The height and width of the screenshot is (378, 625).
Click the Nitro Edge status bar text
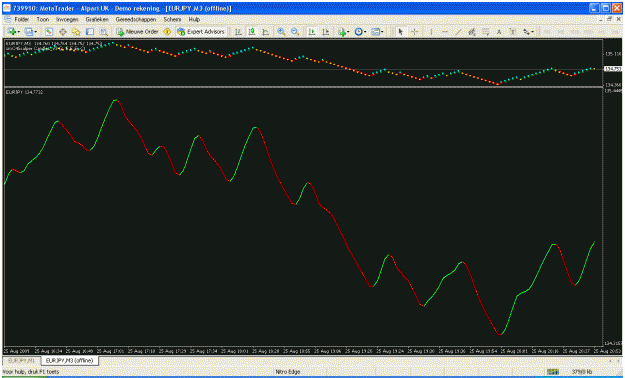pyautogui.click(x=287, y=372)
